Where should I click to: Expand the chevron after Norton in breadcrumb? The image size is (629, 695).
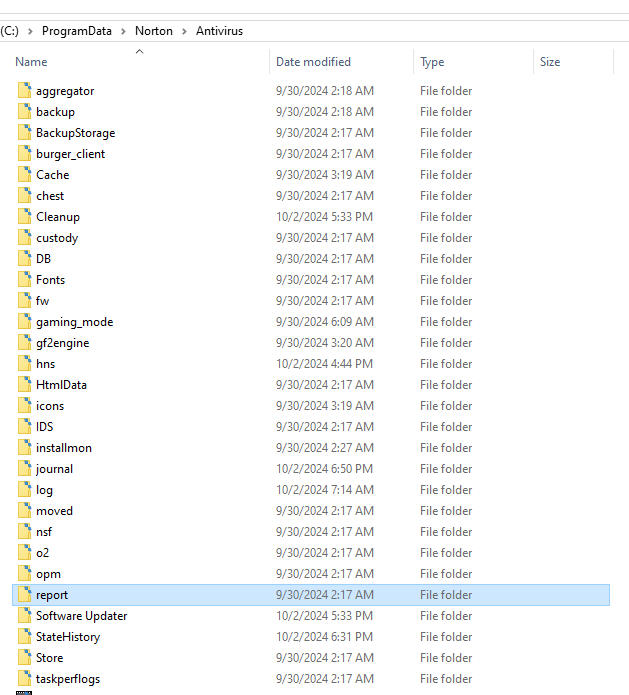184,31
